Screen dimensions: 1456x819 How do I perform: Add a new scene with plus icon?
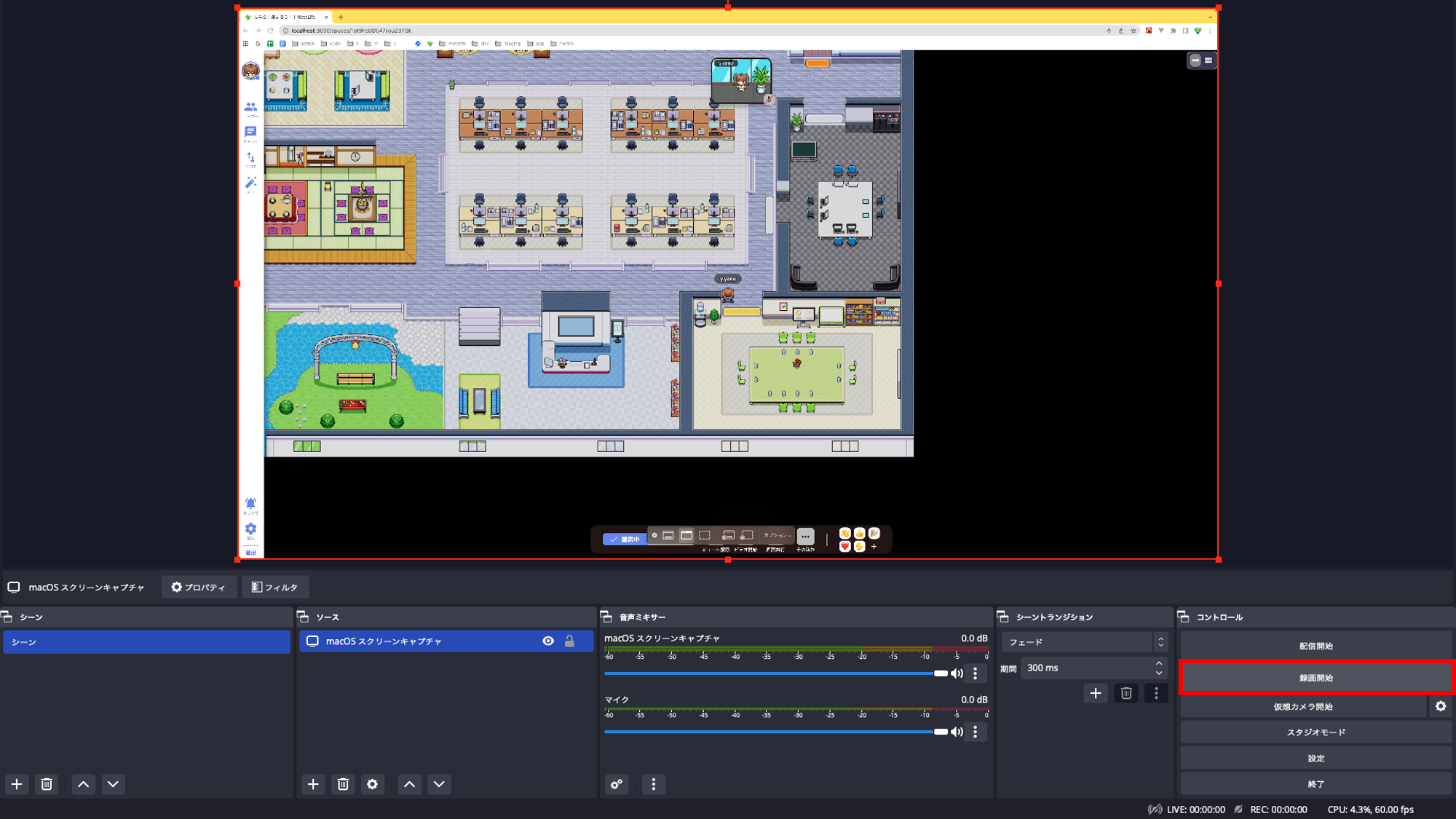coord(17,784)
